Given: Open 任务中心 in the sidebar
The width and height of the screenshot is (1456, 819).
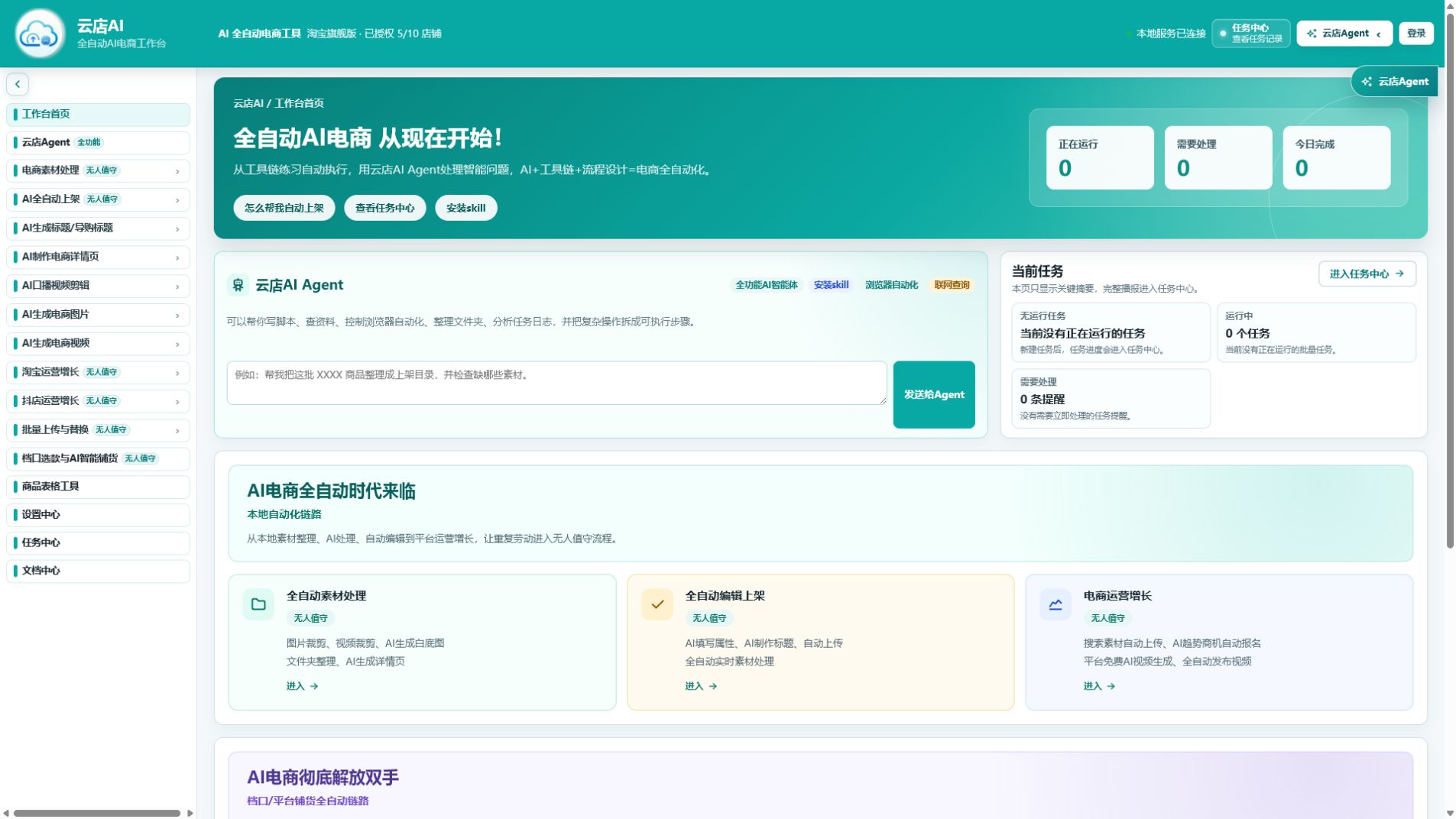Looking at the screenshot, I should click(98, 543).
